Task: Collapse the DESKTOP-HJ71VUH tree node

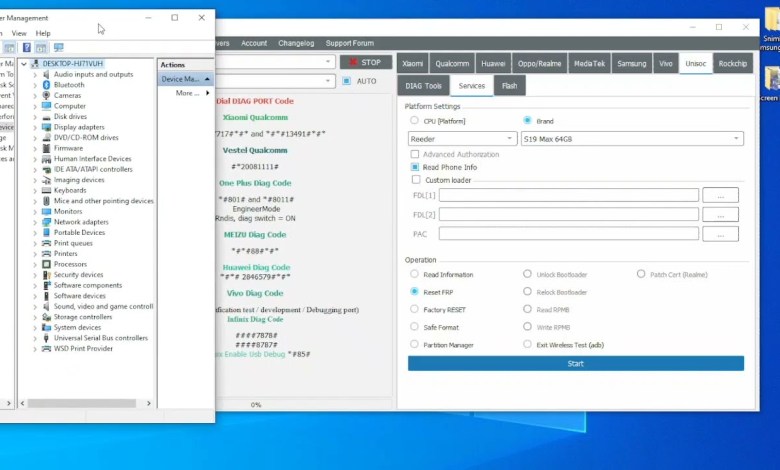Action: (x=23, y=64)
